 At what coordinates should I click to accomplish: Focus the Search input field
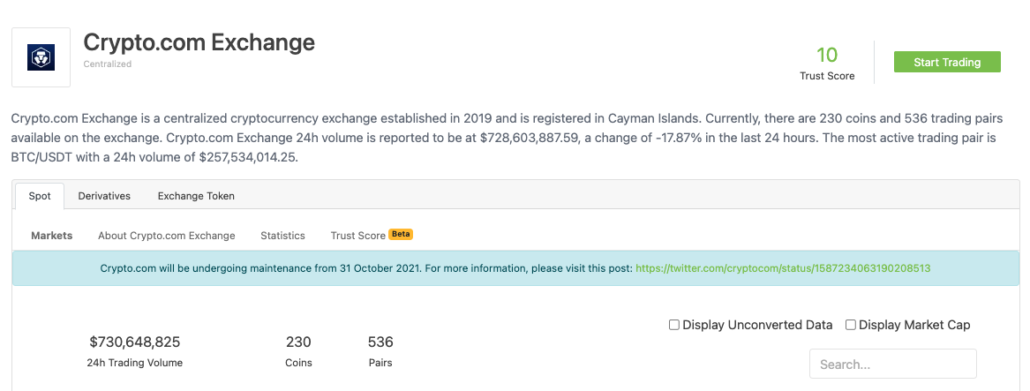coord(893,364)
